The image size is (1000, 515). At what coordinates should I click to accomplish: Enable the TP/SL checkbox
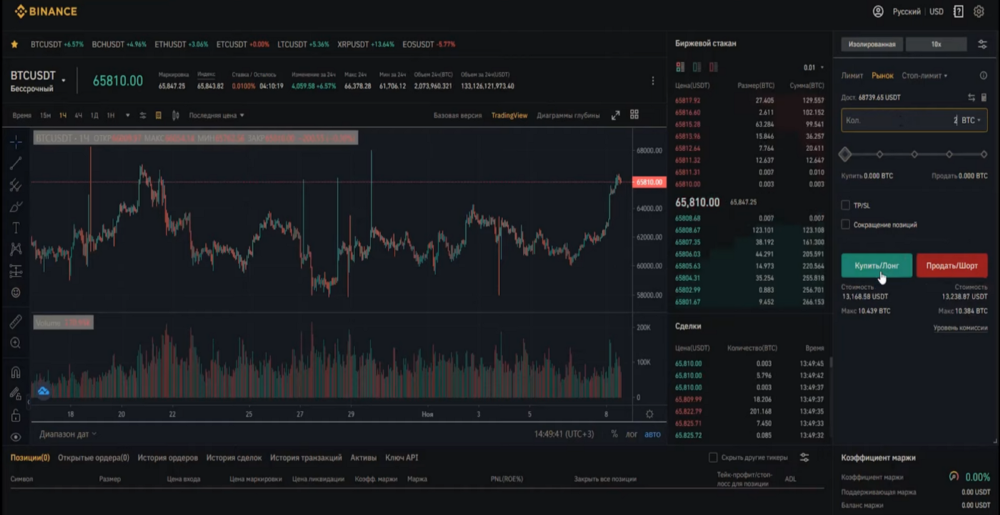(x=846, y=205)
